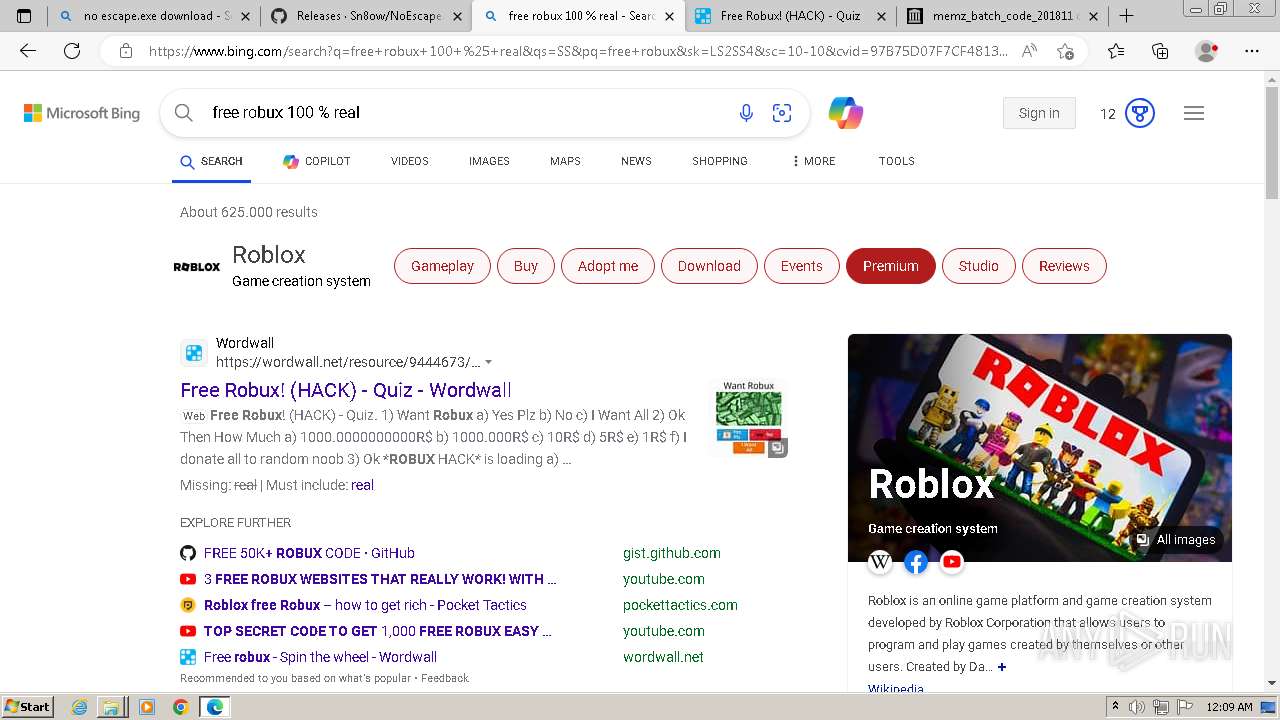Click the browser address bar URL
1280x720 pixels.
pos(578,51)
